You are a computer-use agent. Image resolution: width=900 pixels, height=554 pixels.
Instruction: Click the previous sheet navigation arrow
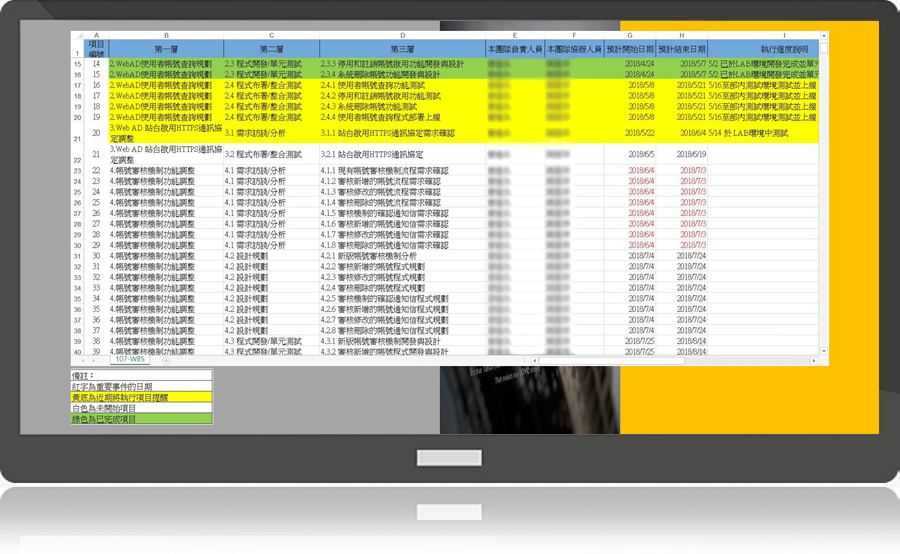coord(82,359)
